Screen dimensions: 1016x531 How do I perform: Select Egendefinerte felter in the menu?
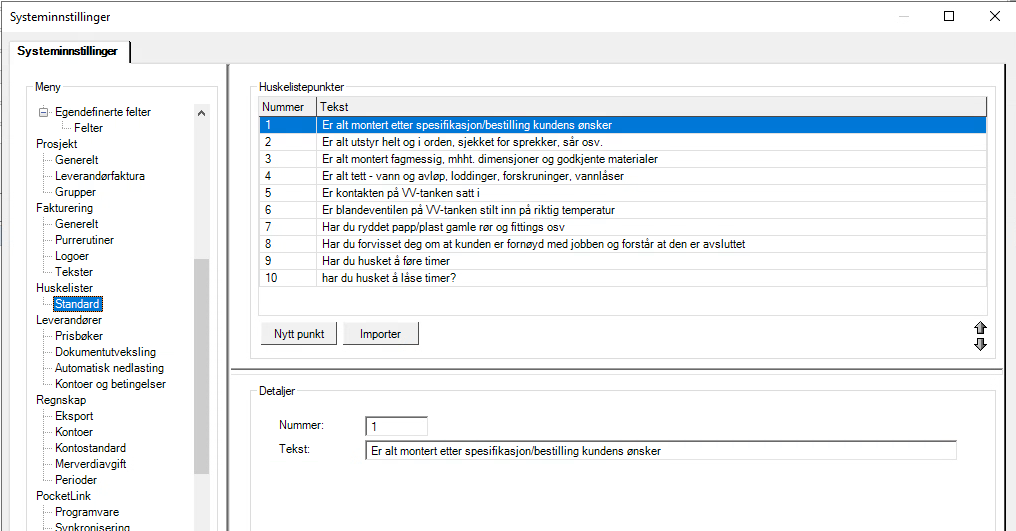[102, 112]
